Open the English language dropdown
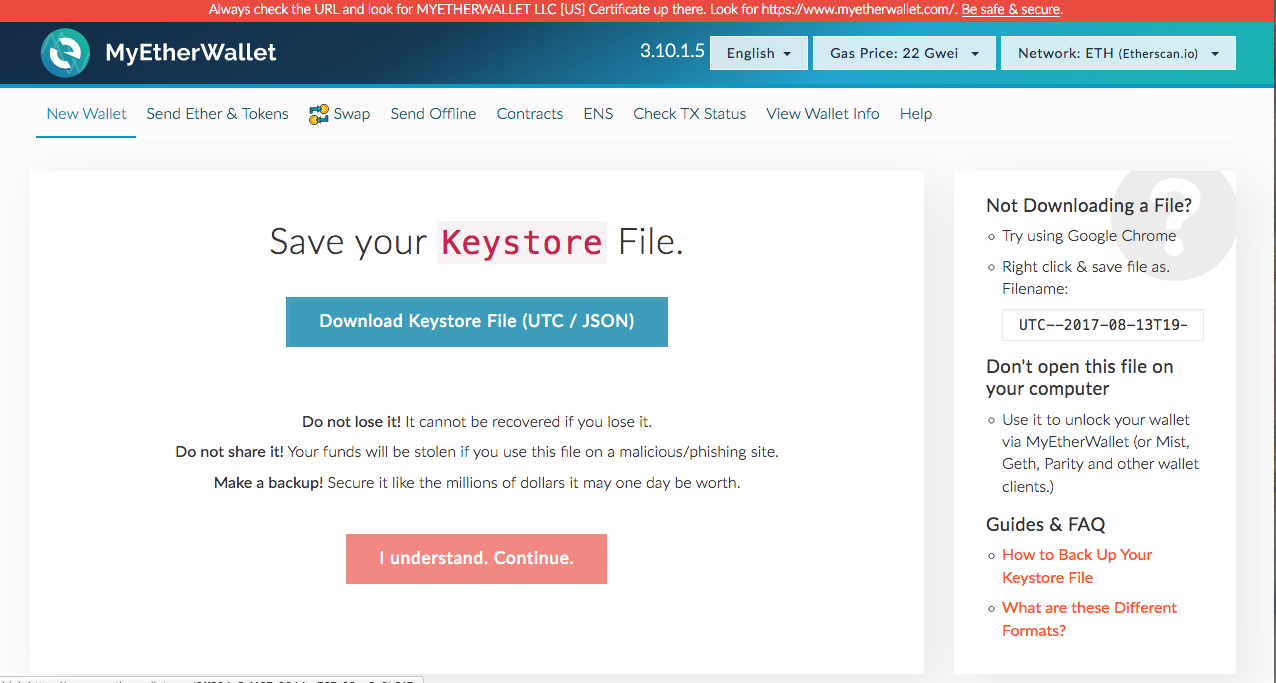1276x683 pixels. tap(759, 53)
